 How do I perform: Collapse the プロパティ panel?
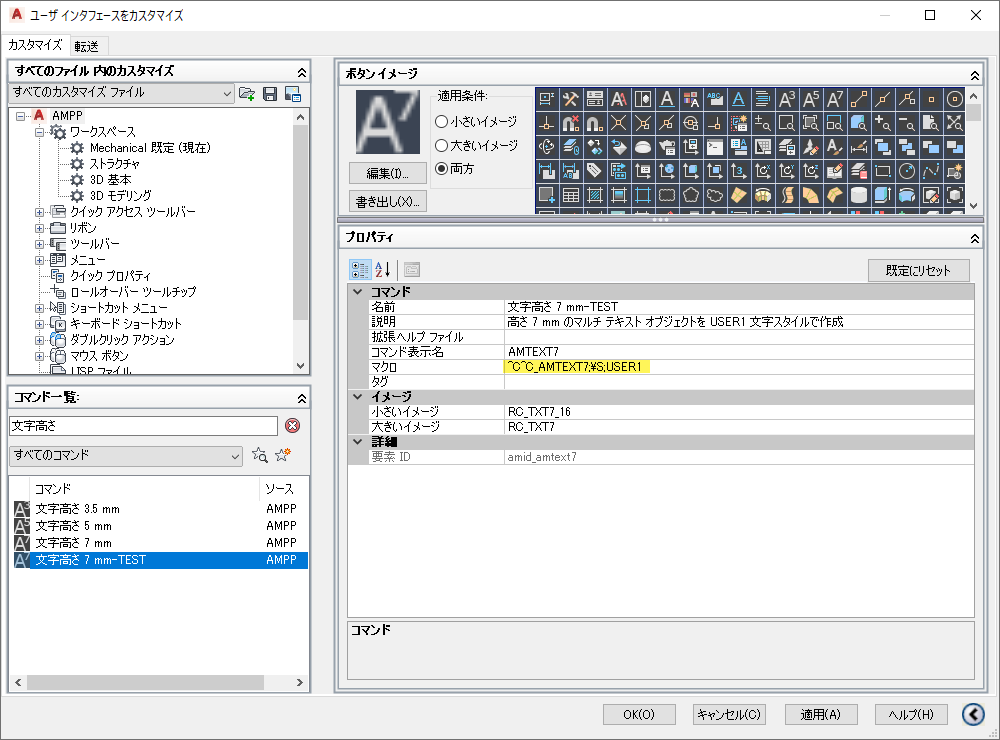point(974,239)
